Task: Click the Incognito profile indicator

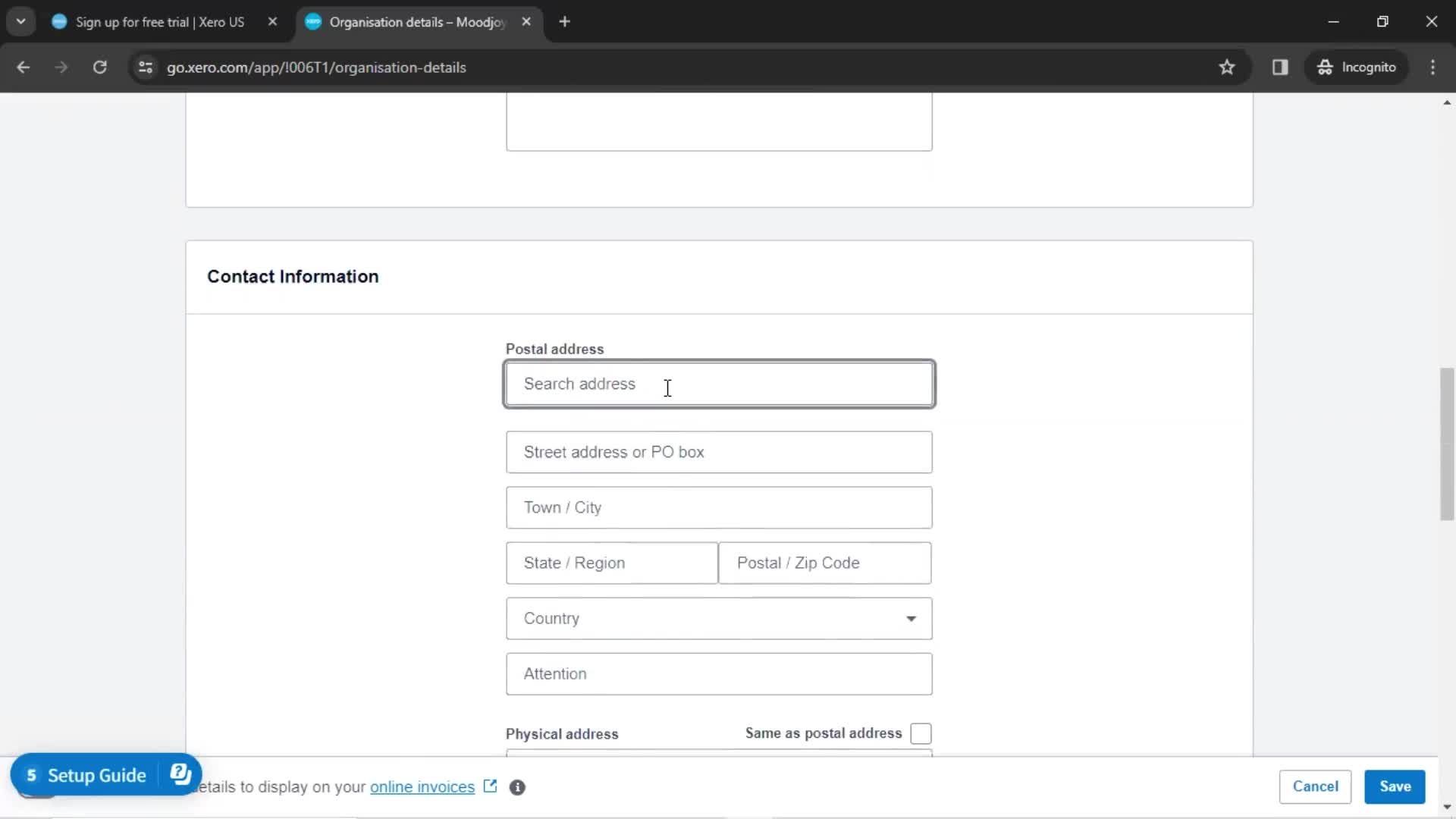Action: (x=1357, y=67)
